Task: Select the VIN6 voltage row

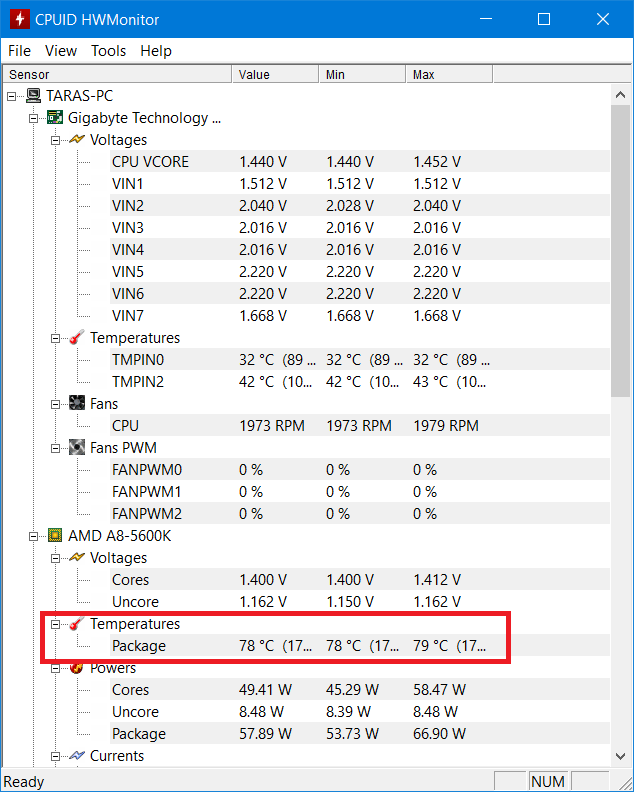Action: tap(360, 293)
